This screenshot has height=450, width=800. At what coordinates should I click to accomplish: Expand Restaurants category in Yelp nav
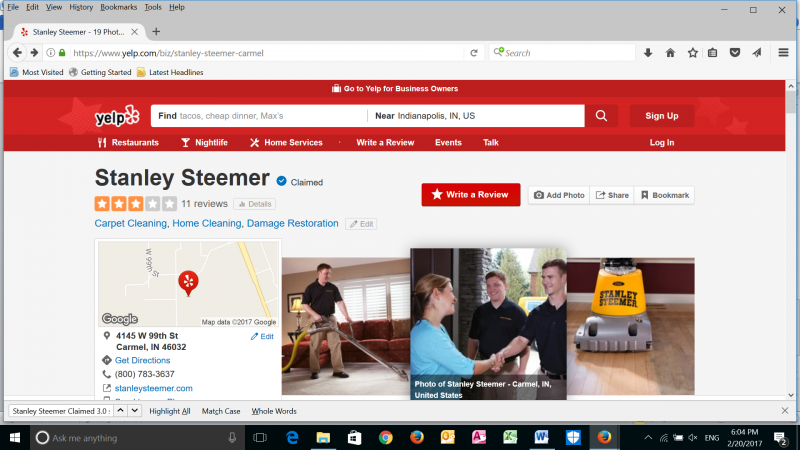click(x=128, y=143)
